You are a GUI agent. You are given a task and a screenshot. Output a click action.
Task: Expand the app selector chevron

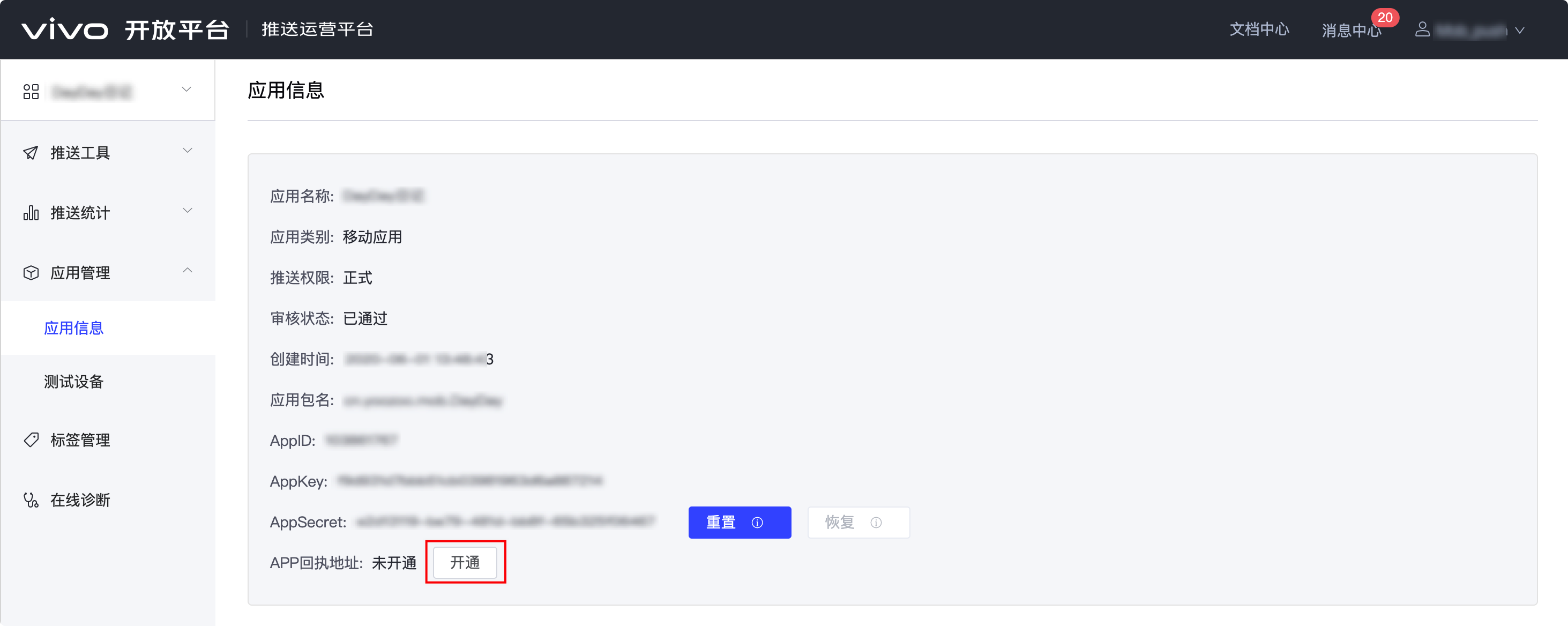point(187,90)
